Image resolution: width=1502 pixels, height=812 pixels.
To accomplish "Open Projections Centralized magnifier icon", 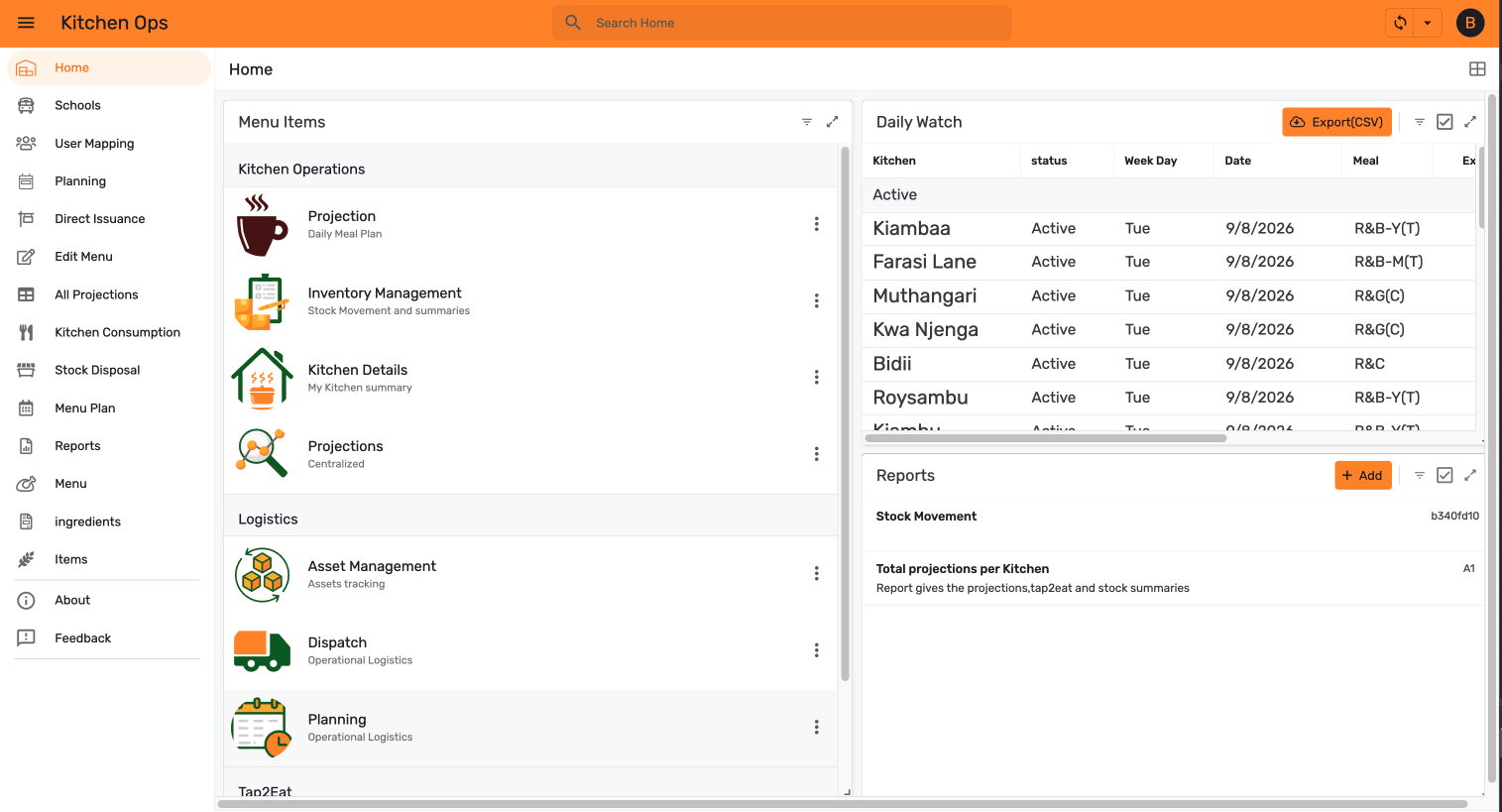I will (262, 454).
